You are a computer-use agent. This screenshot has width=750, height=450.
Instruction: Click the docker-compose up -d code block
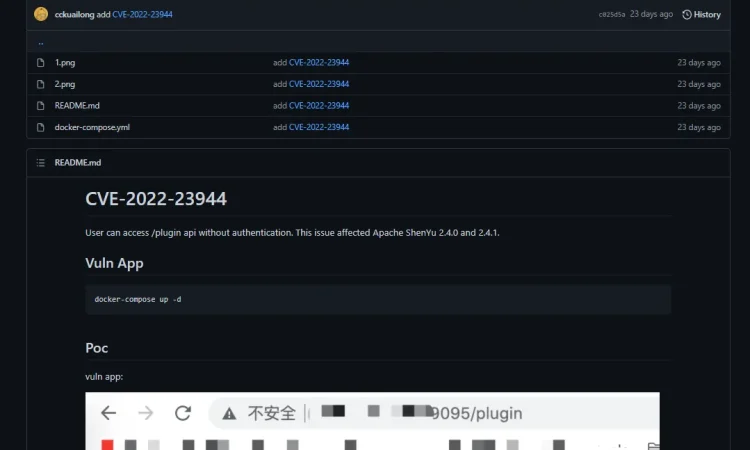(378, 299)
